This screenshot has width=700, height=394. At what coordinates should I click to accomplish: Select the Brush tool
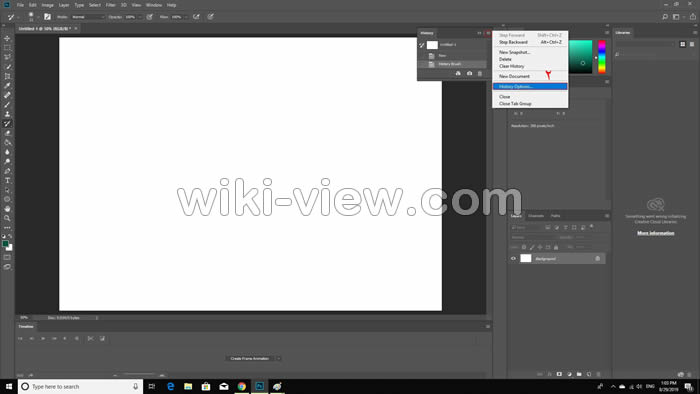tap(7, 105)
